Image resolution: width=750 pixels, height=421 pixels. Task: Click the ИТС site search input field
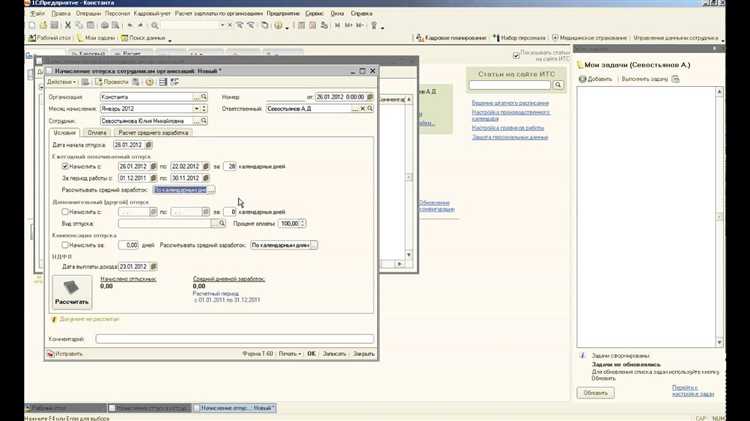point(510,85)
